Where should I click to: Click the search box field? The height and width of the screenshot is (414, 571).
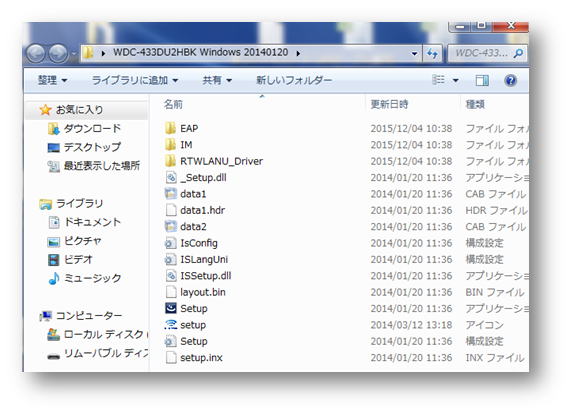(x=488, y=54)
